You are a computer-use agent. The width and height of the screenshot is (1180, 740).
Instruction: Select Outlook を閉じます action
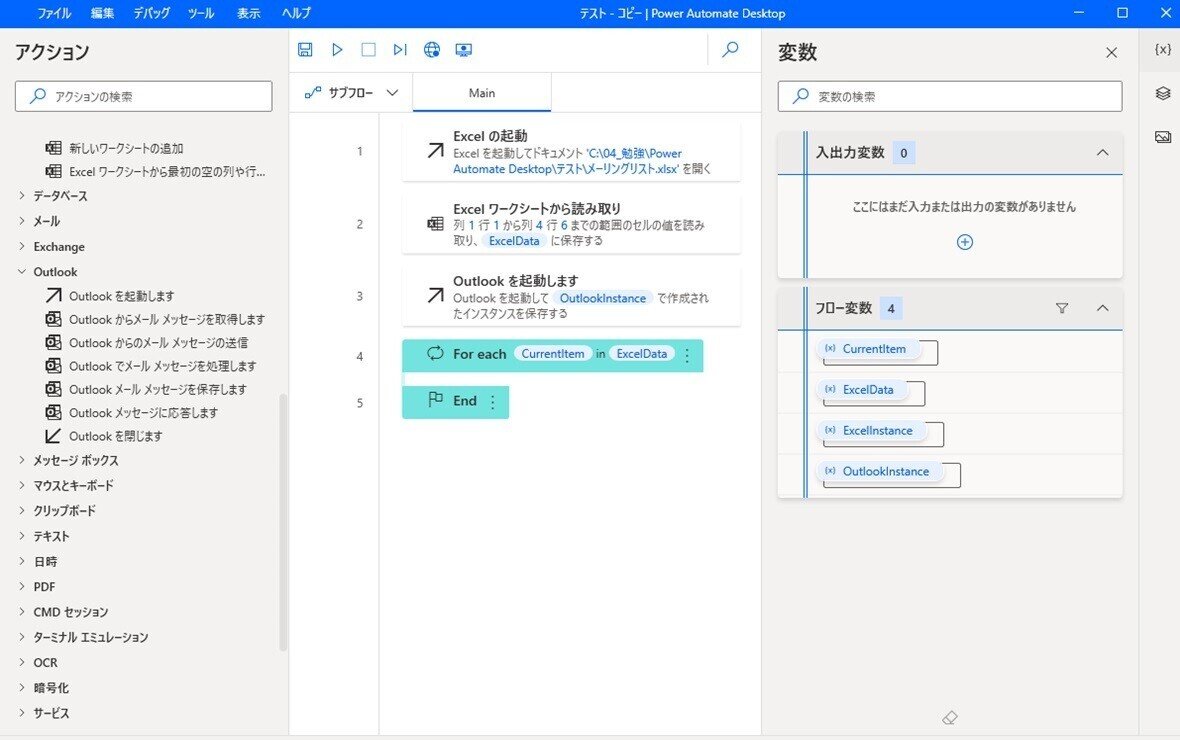(x=115, y=436)
